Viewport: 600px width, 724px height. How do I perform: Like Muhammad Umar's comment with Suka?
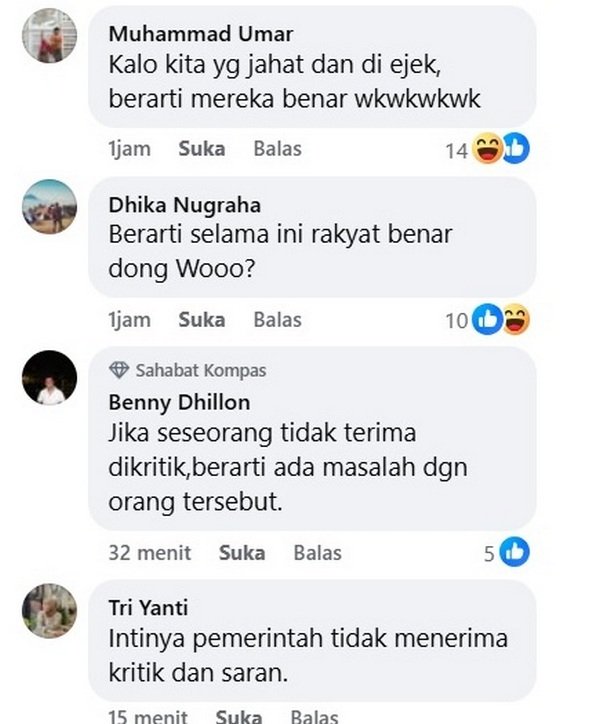[202, 149]
